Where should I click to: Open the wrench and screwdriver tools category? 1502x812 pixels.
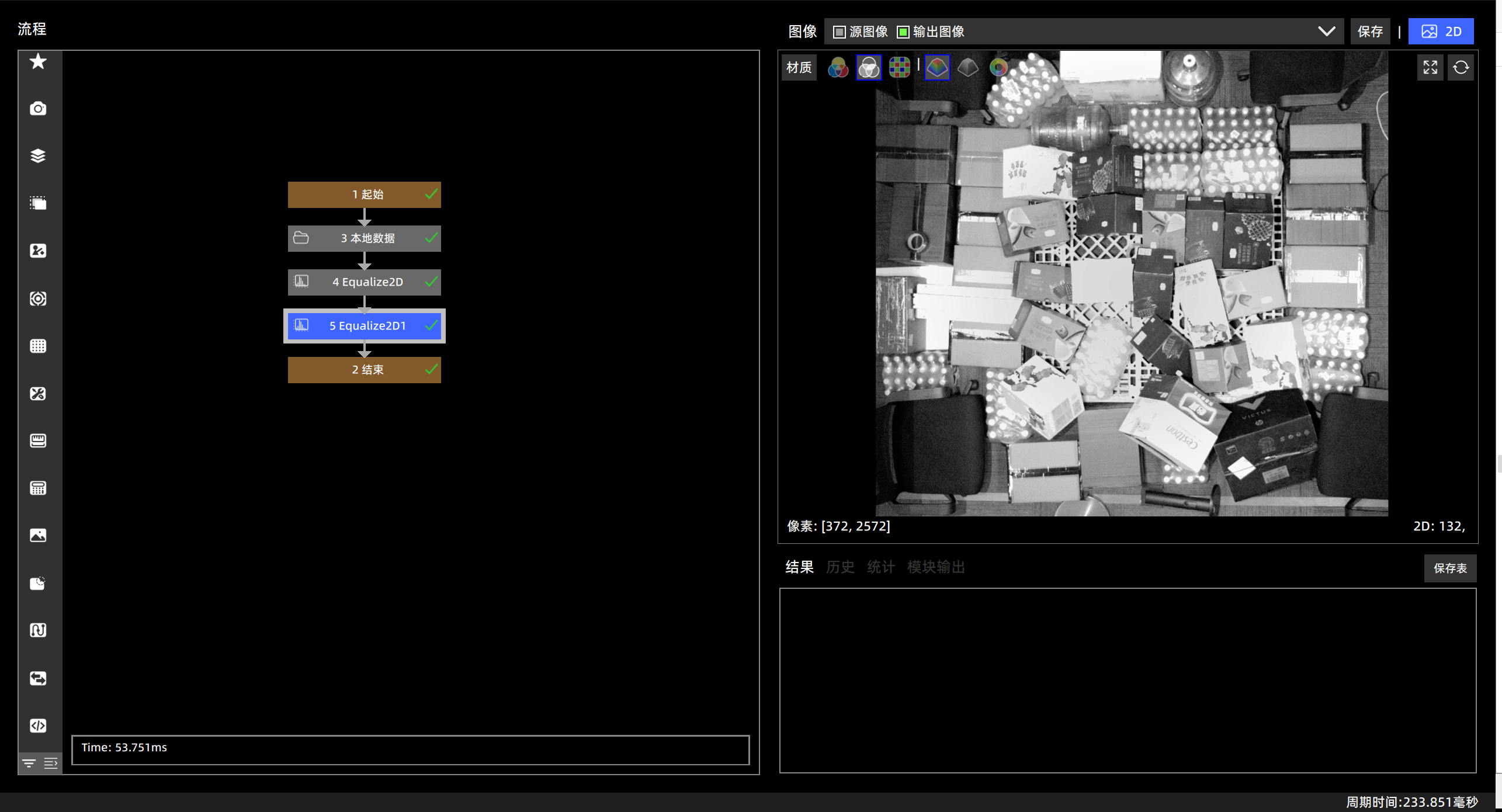pos(38,393)
